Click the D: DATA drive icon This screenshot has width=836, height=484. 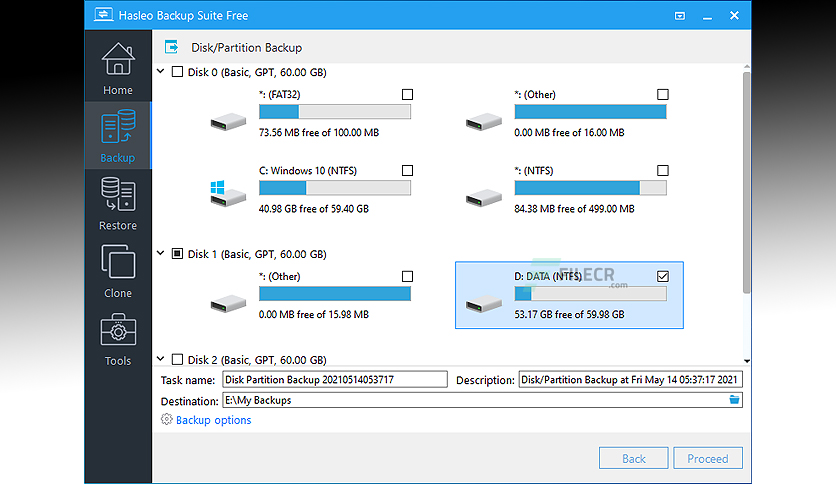click(484, 304)
